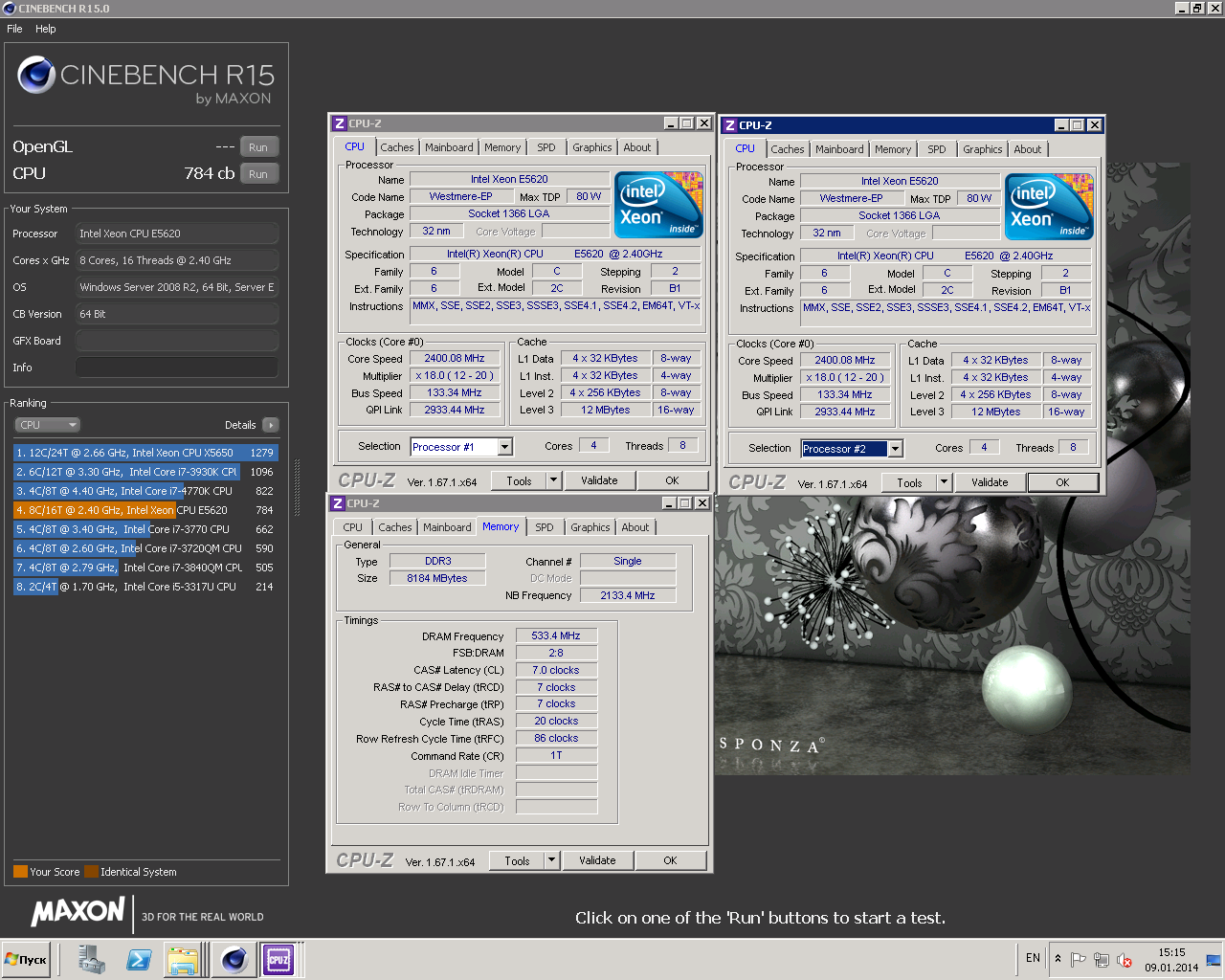Click the GFX Board field
The height and width of the screenshot is (980, 1225).
(x=177, y=341)
